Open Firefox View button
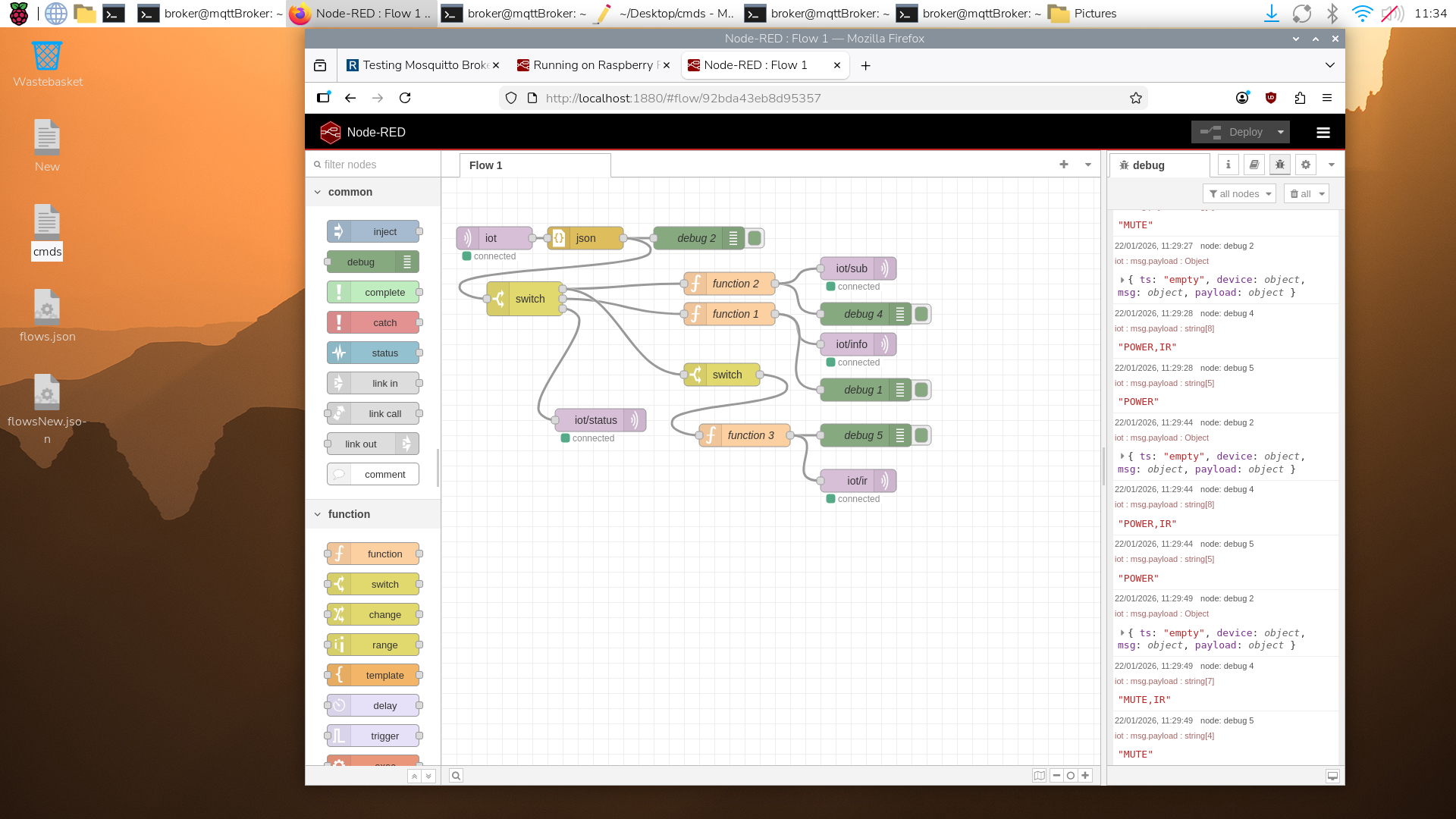Screen dimensions: 1456x819 click(x=320, y=66)
